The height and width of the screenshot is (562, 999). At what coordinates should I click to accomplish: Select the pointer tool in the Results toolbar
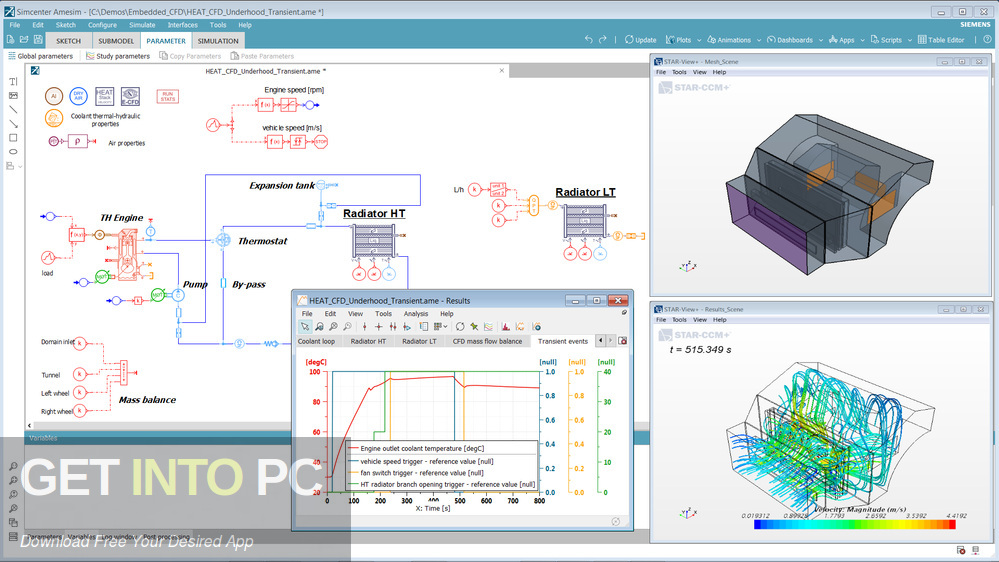pos(305,326)
